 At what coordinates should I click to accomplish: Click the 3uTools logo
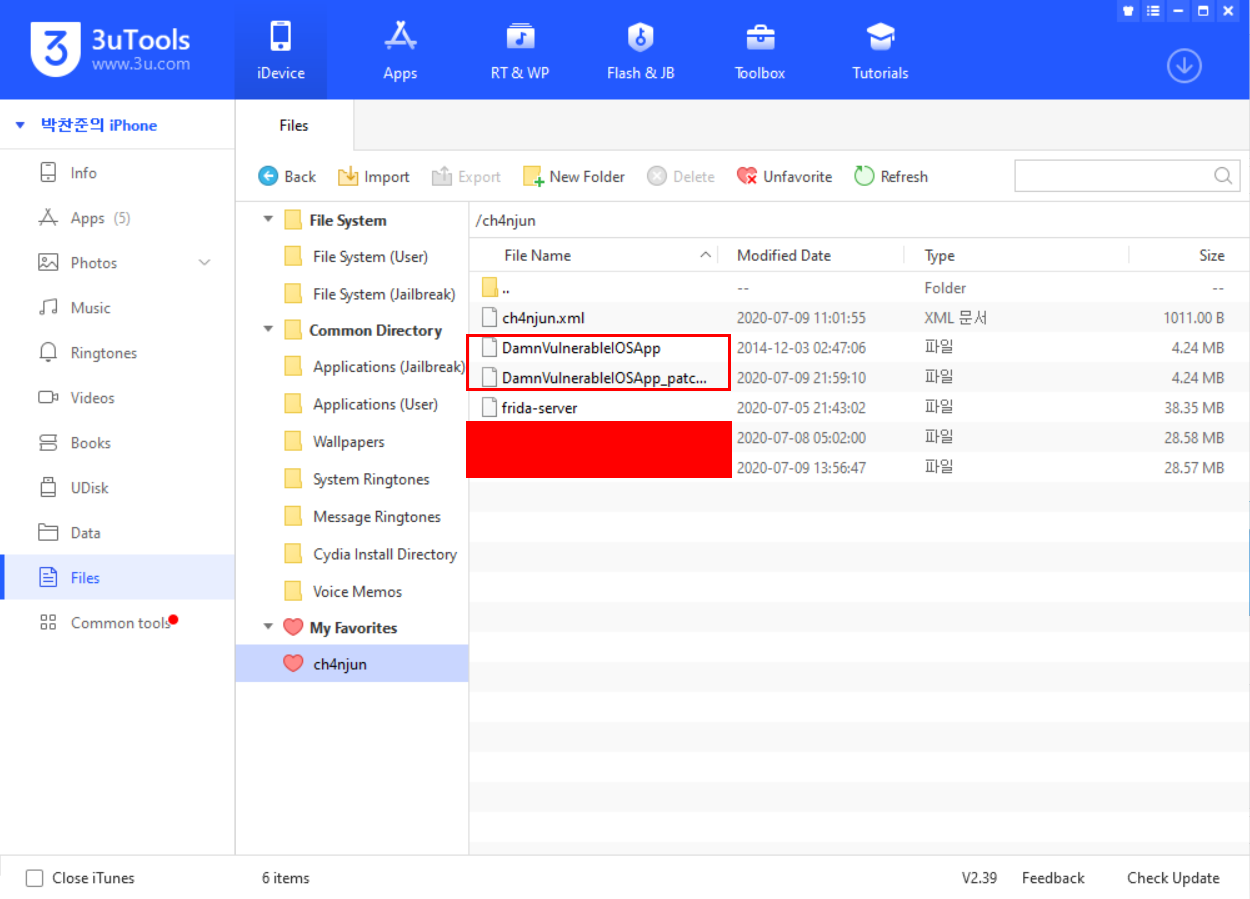pyautogui.click(x=110, y=48)
